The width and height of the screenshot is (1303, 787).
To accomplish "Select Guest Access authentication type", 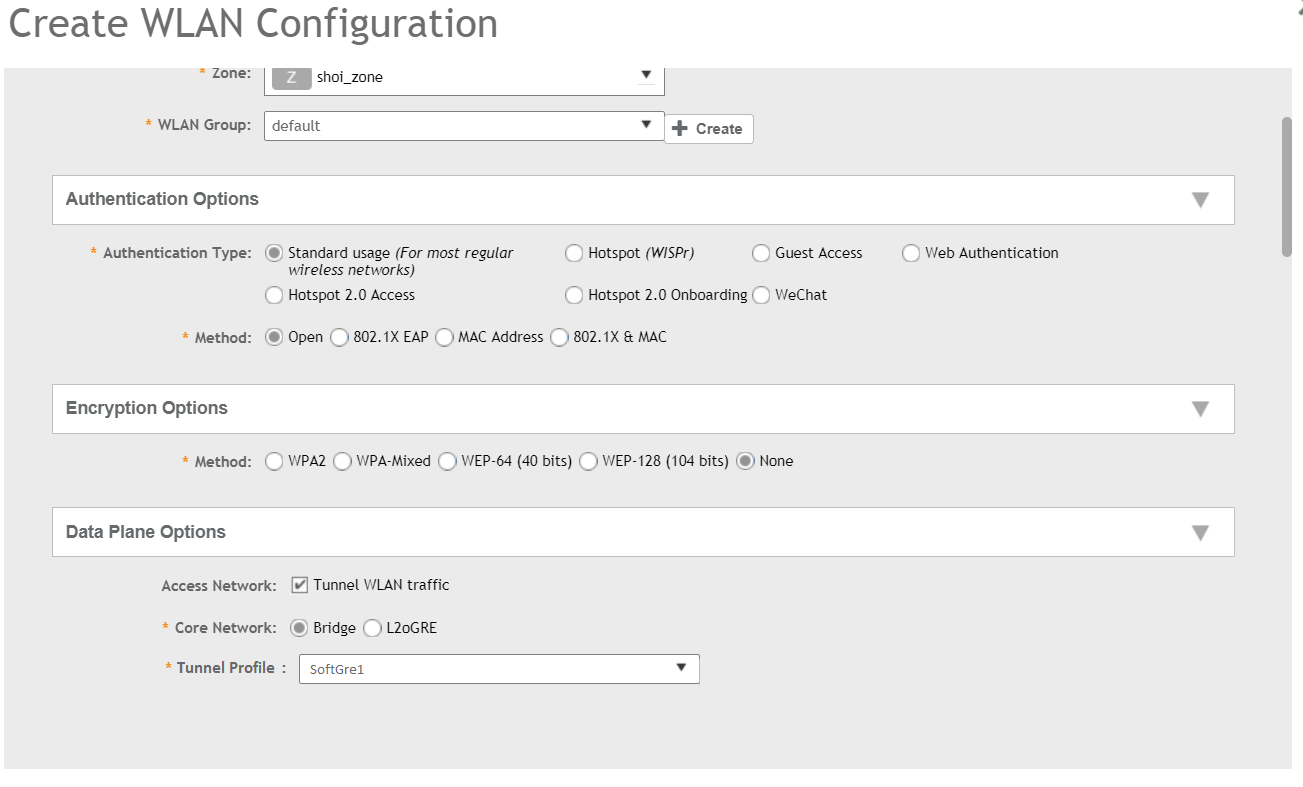I will click(761, 253).
